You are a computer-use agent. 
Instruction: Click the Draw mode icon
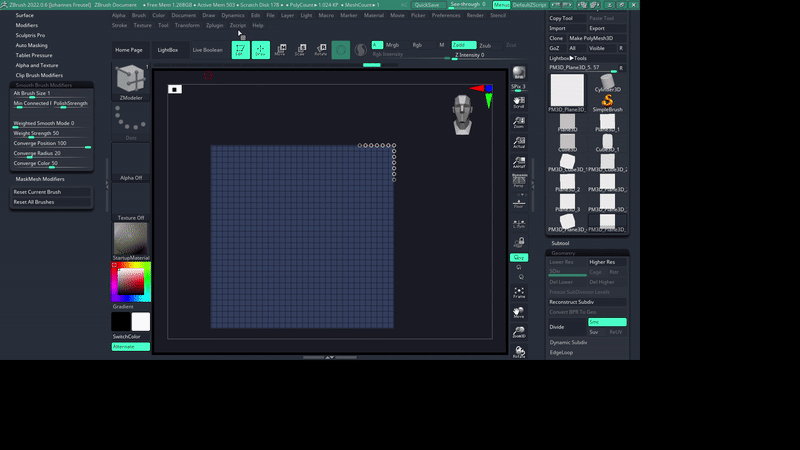260,50
